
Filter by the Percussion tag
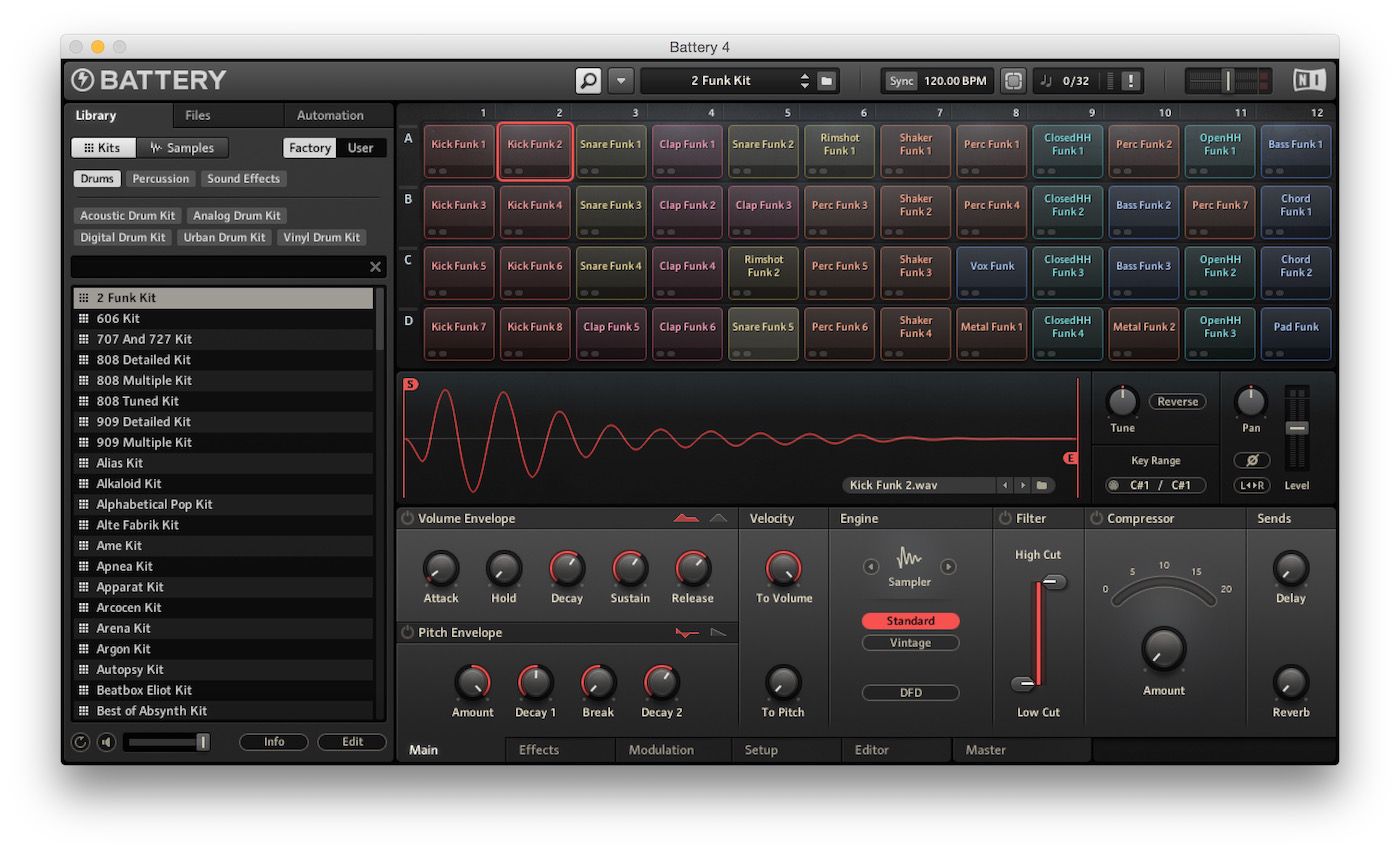coord(161,179)
